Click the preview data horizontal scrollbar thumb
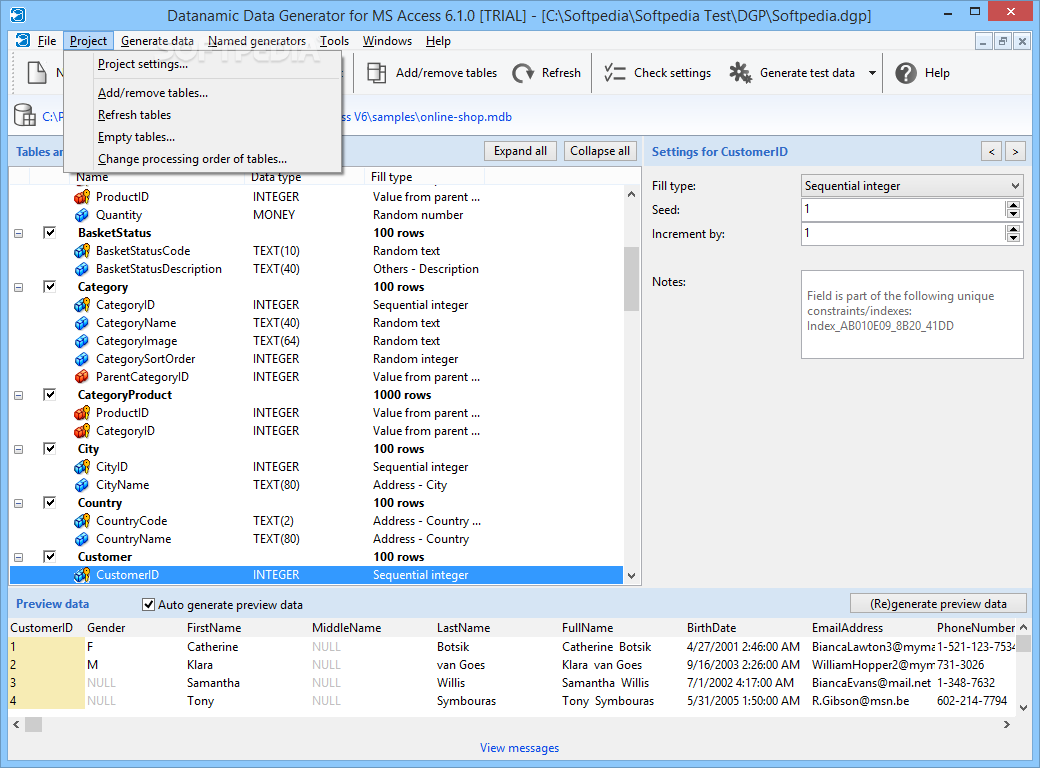The image size is (1040, 768). coord(34,724)
